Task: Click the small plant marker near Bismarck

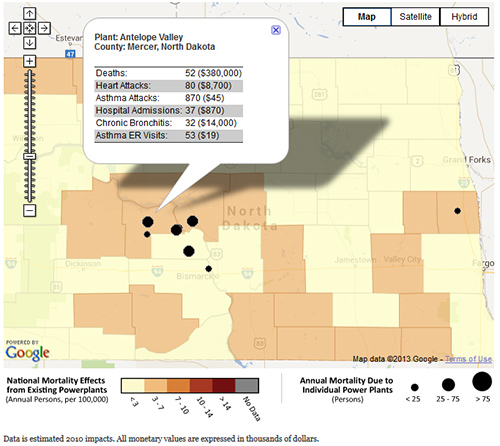Action: click(x=209, y=269)
